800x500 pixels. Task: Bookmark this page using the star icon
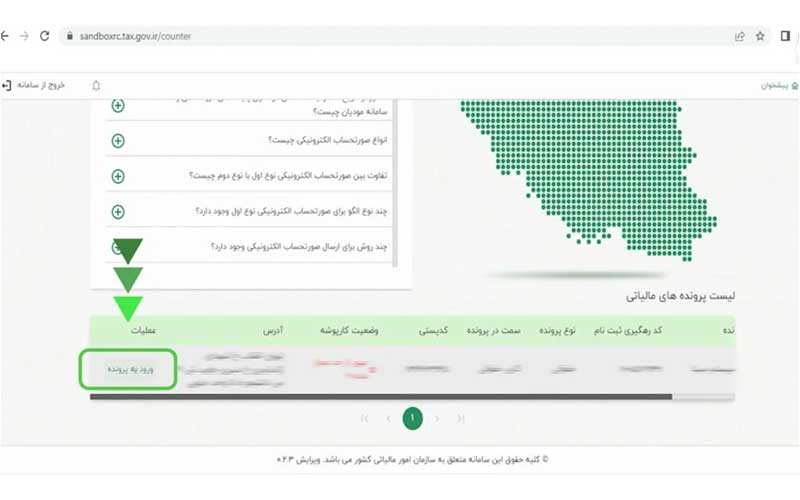pos(760,36)
